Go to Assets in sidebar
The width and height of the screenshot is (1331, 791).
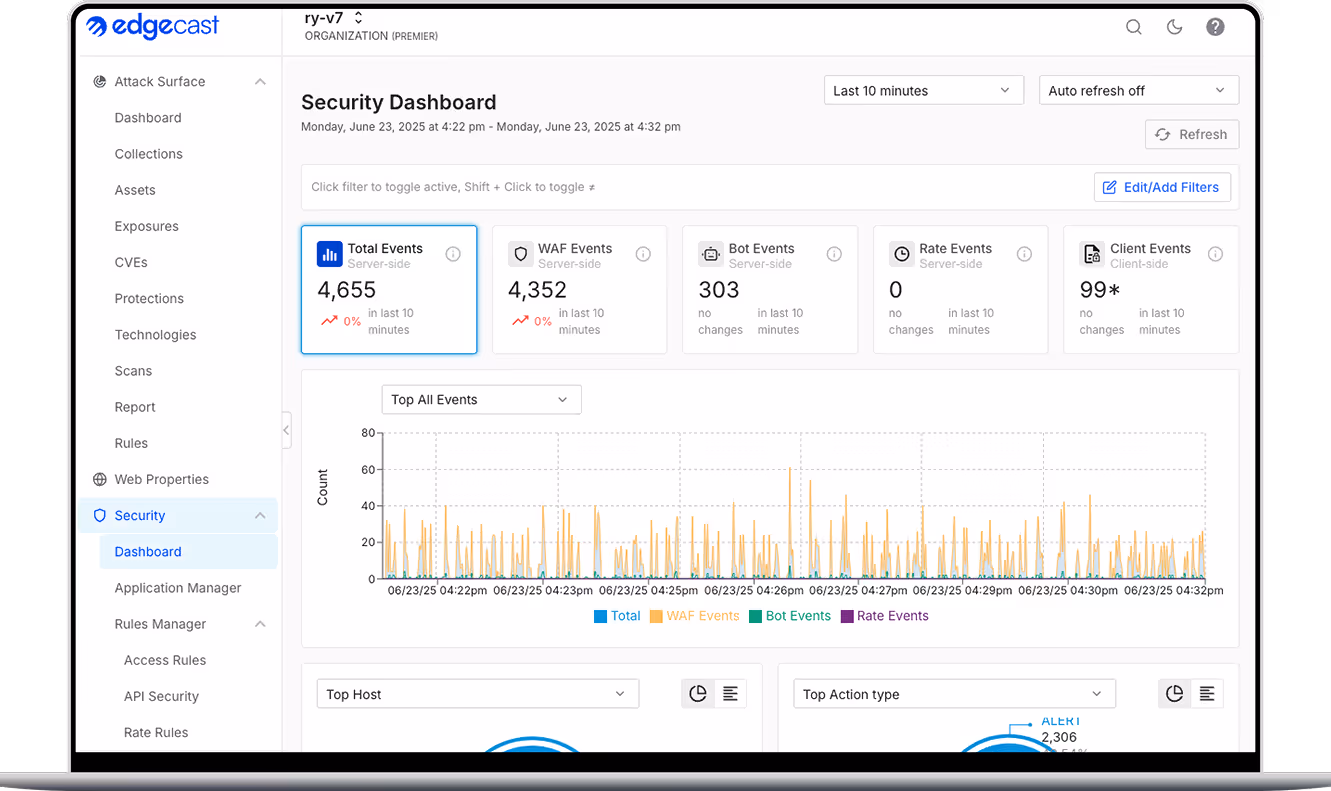tap(135, 190)
